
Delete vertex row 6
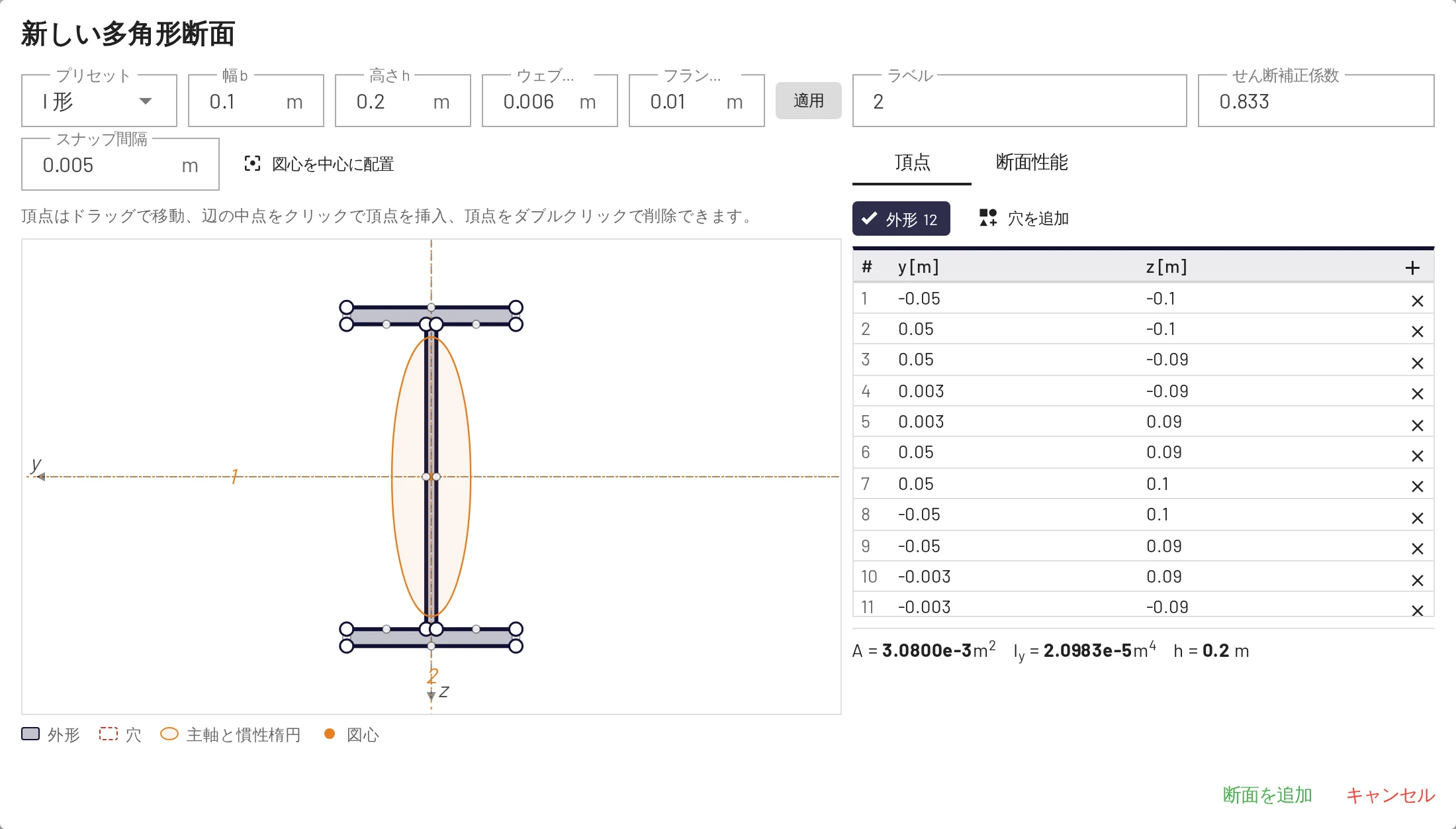pyautogui.click(x=1417, y=456)
